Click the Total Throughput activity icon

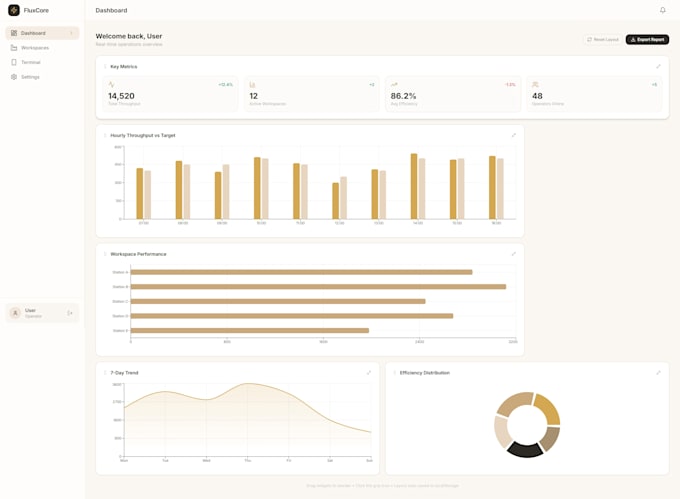coord(111,85)
